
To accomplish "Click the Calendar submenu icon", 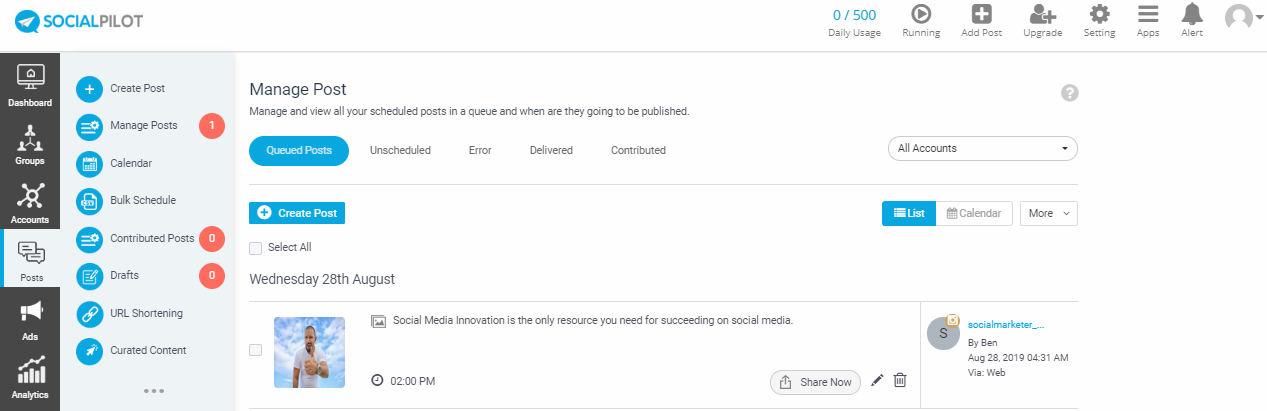I will [x=90, y=163].
